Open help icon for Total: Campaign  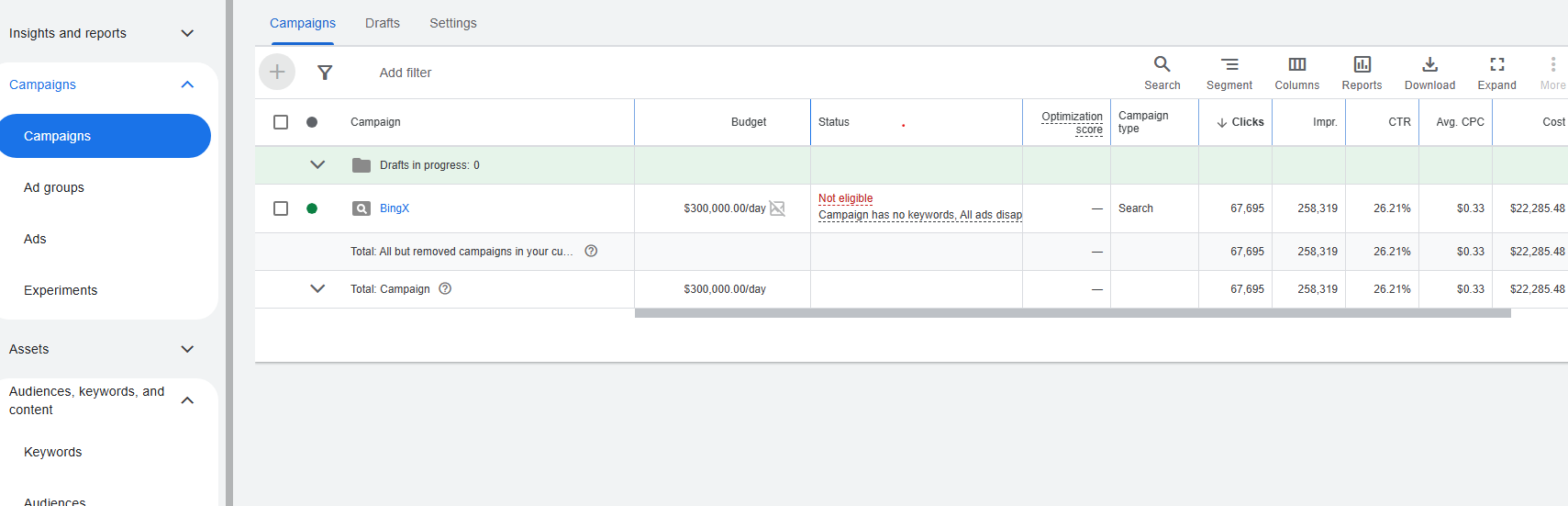click(445, 288)
